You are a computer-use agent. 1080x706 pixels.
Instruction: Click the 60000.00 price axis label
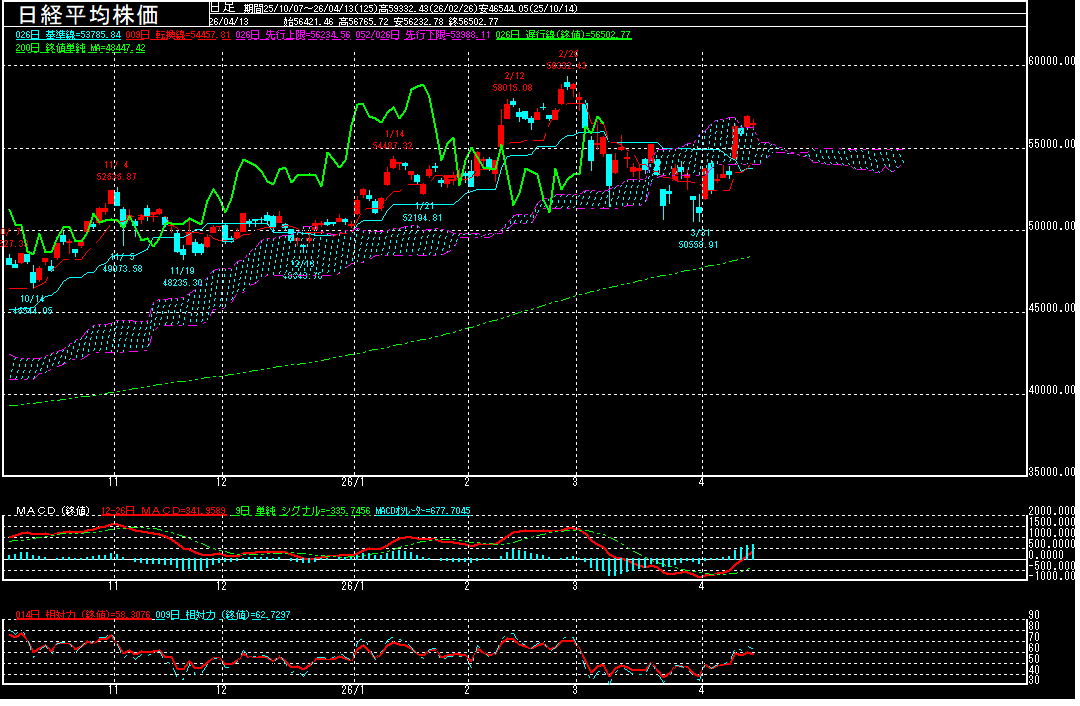point(1052,61)
